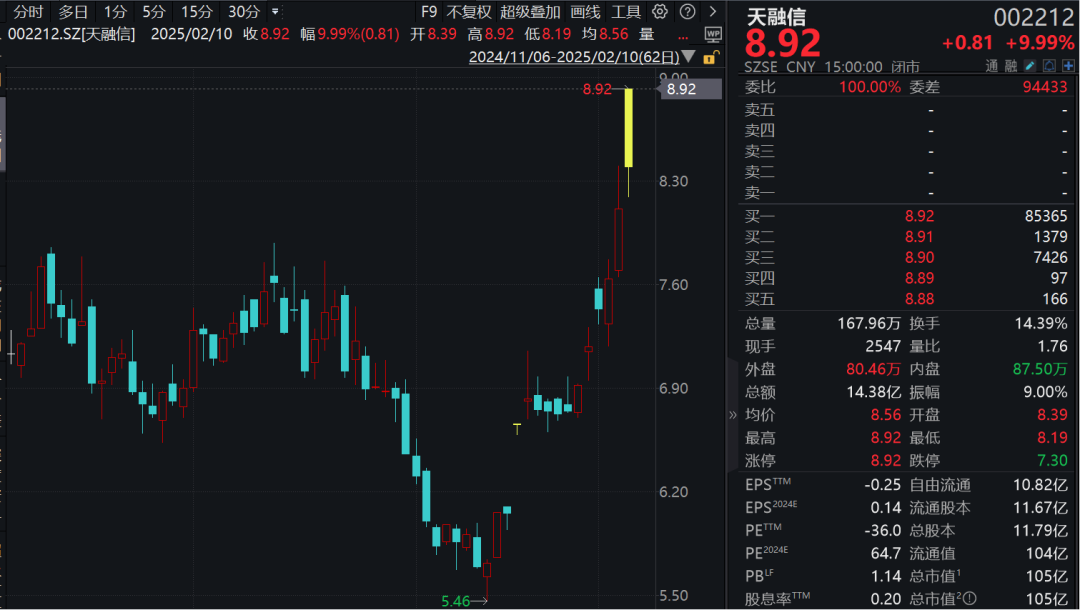The height and width of the screenshot is (610, 1080).
Task: Click the 8.92 price axis label
Action: [691, 89]
